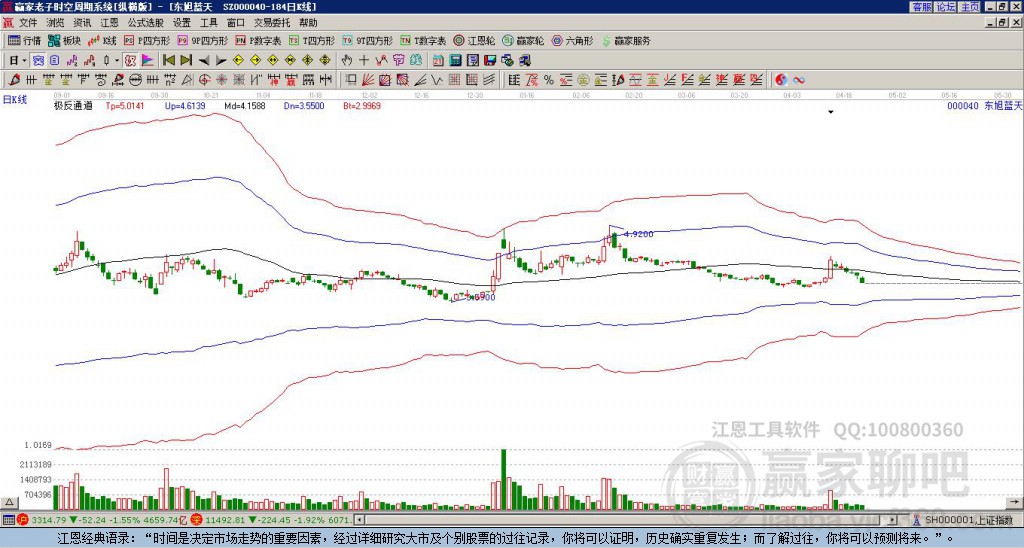
Task: Open the 设置 menu
Action: (x=182, y=23)
